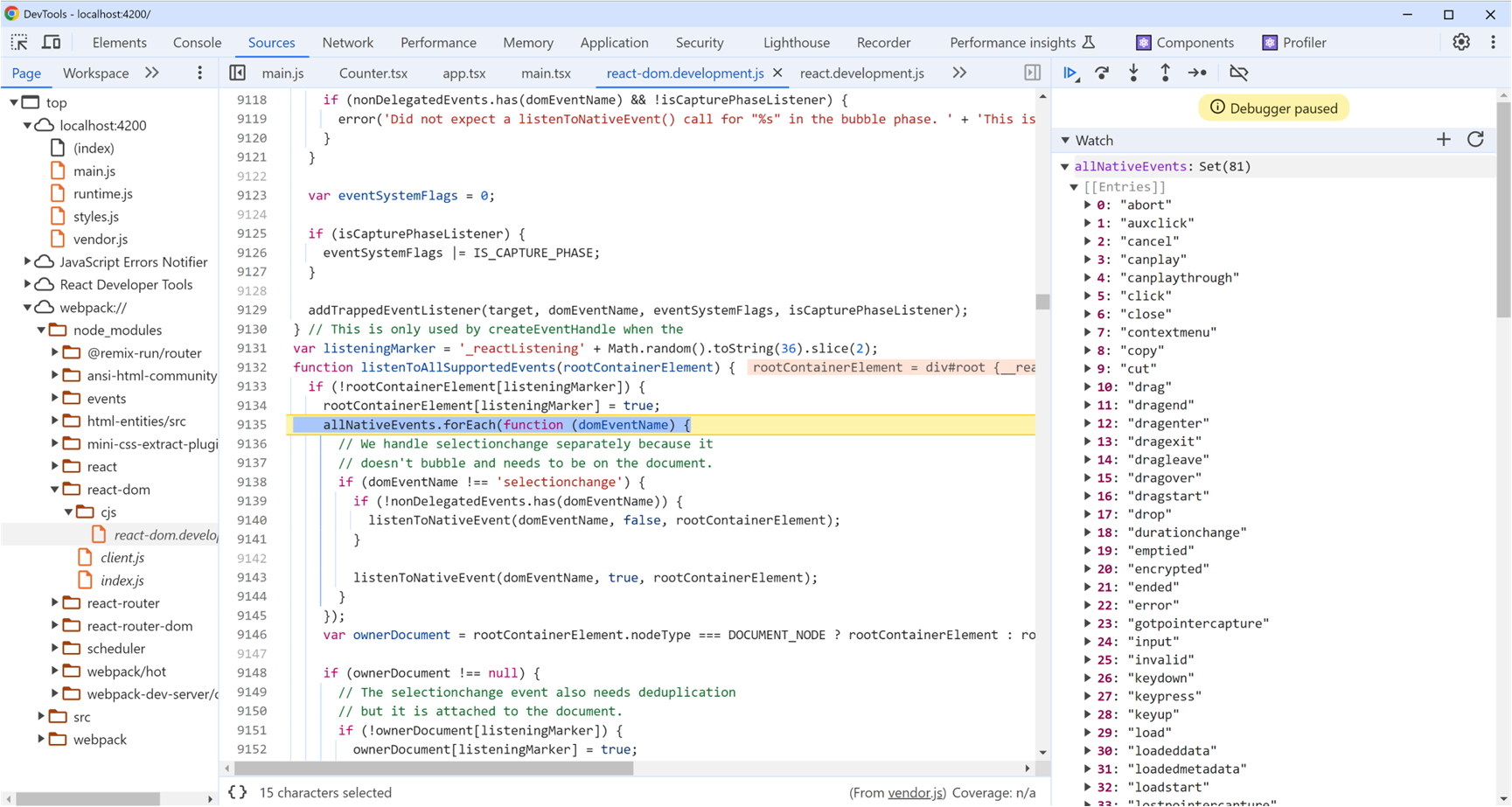The height and width of the screenshot is (807, 1512).
Task: Open styles.js in the file tree
Action: point(96,216)
